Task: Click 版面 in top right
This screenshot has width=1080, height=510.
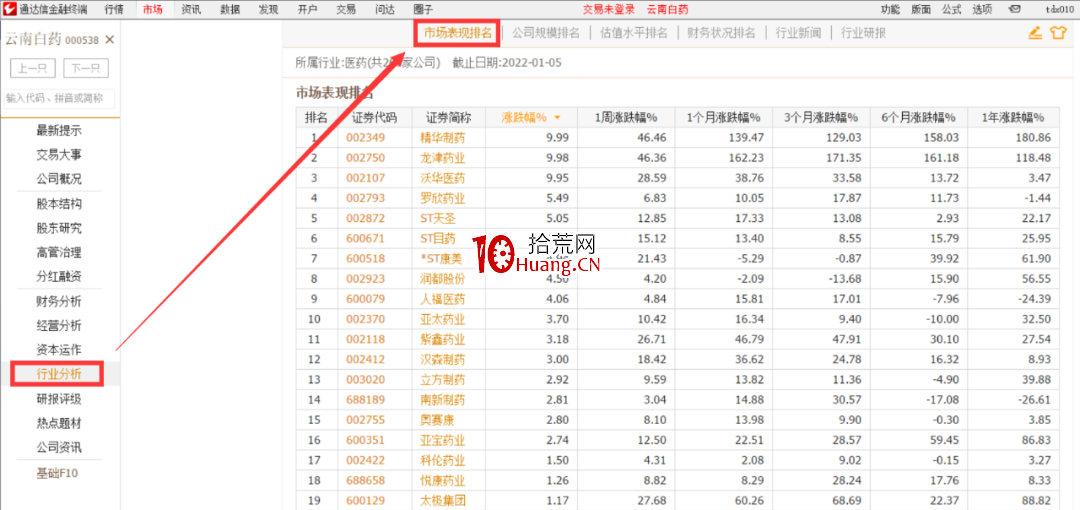Action: 921,9
